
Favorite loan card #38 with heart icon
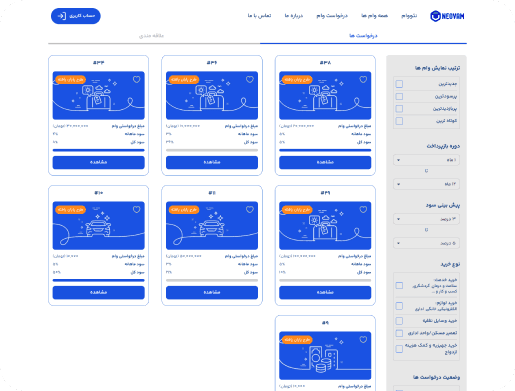pos(363,80)
